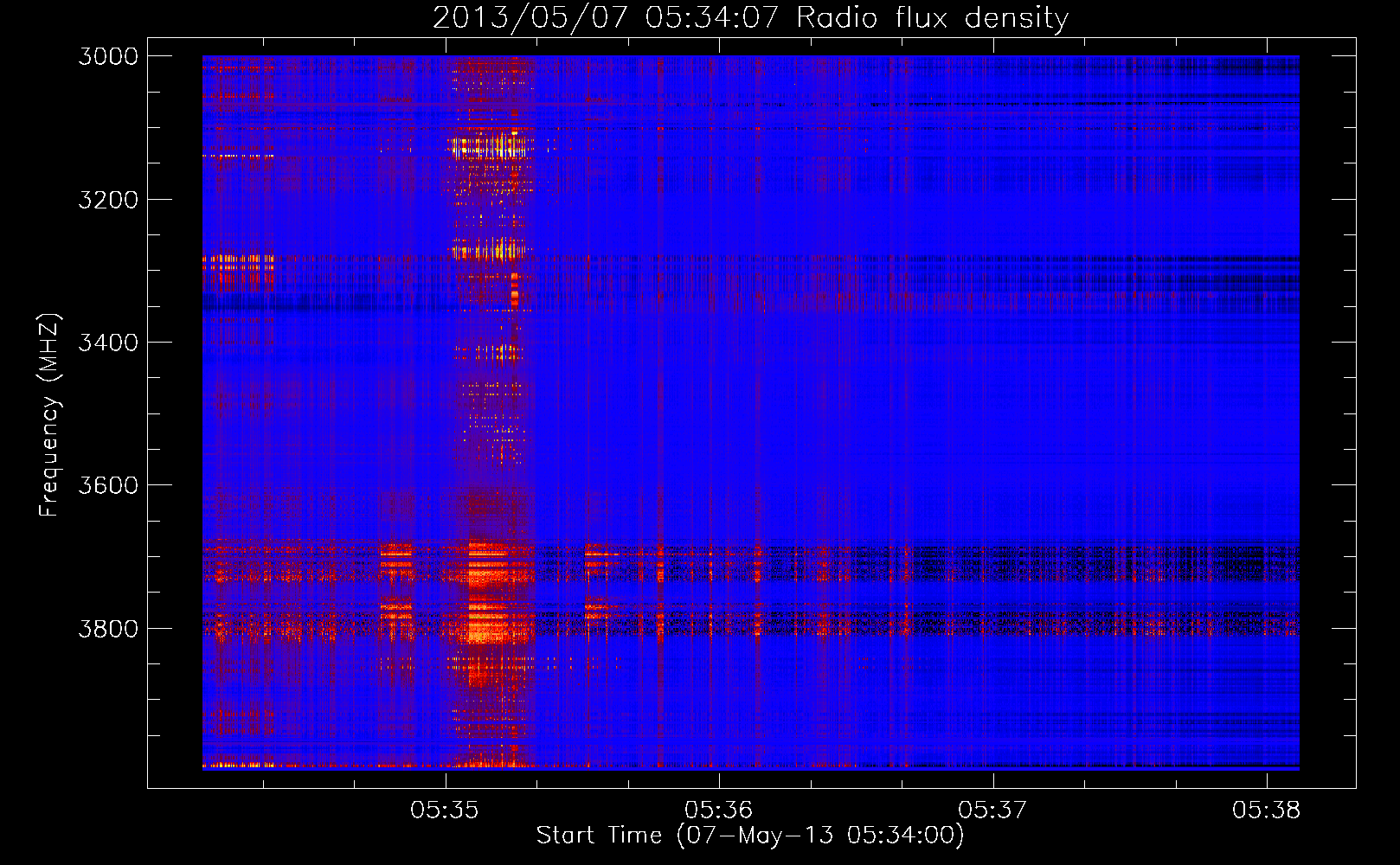
Task: Click the 3800 frequency axis label
Action: (x=108, y=628)
